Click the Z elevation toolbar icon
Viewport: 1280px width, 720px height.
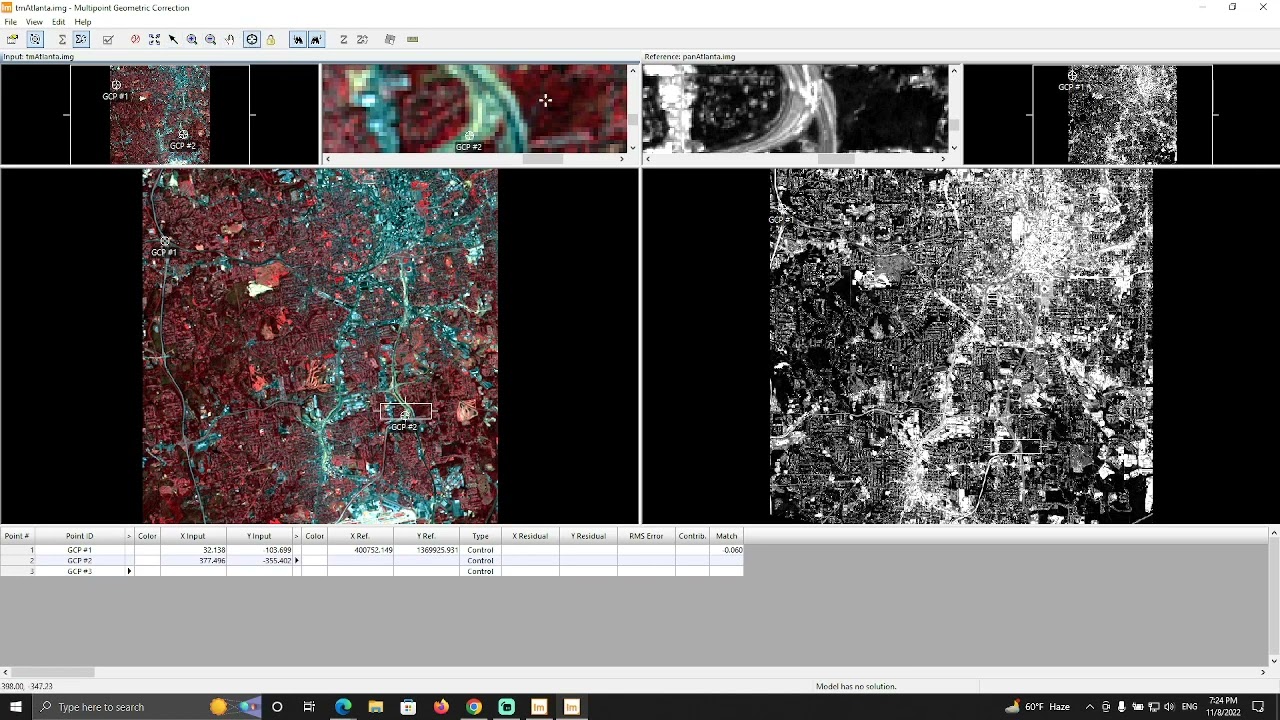pyautogui.click(x=344, y=40)
